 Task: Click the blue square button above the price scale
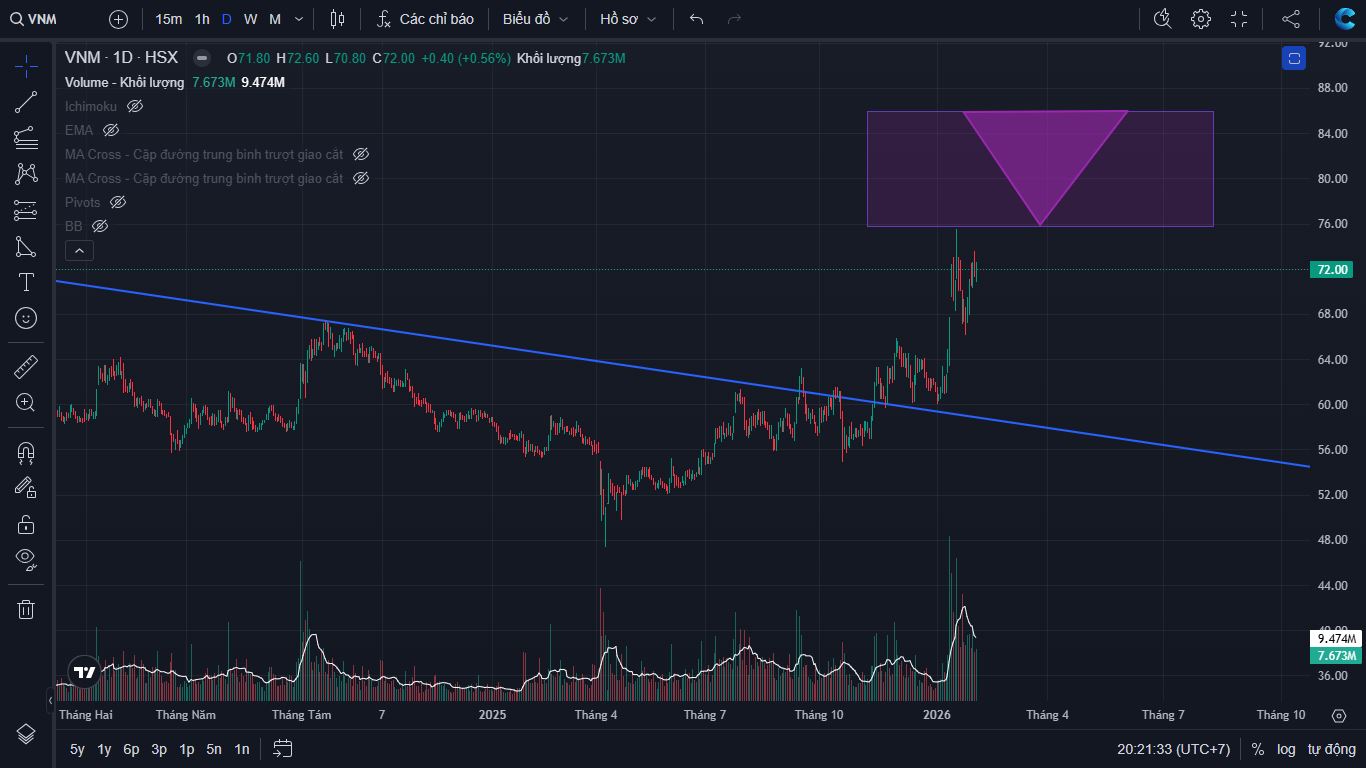pos(1294,58)
